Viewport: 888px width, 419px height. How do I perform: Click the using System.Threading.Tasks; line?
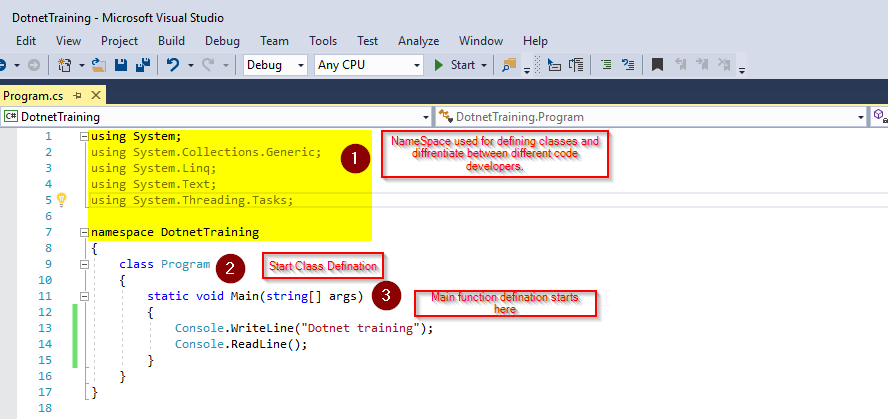(x=192, y=200)
